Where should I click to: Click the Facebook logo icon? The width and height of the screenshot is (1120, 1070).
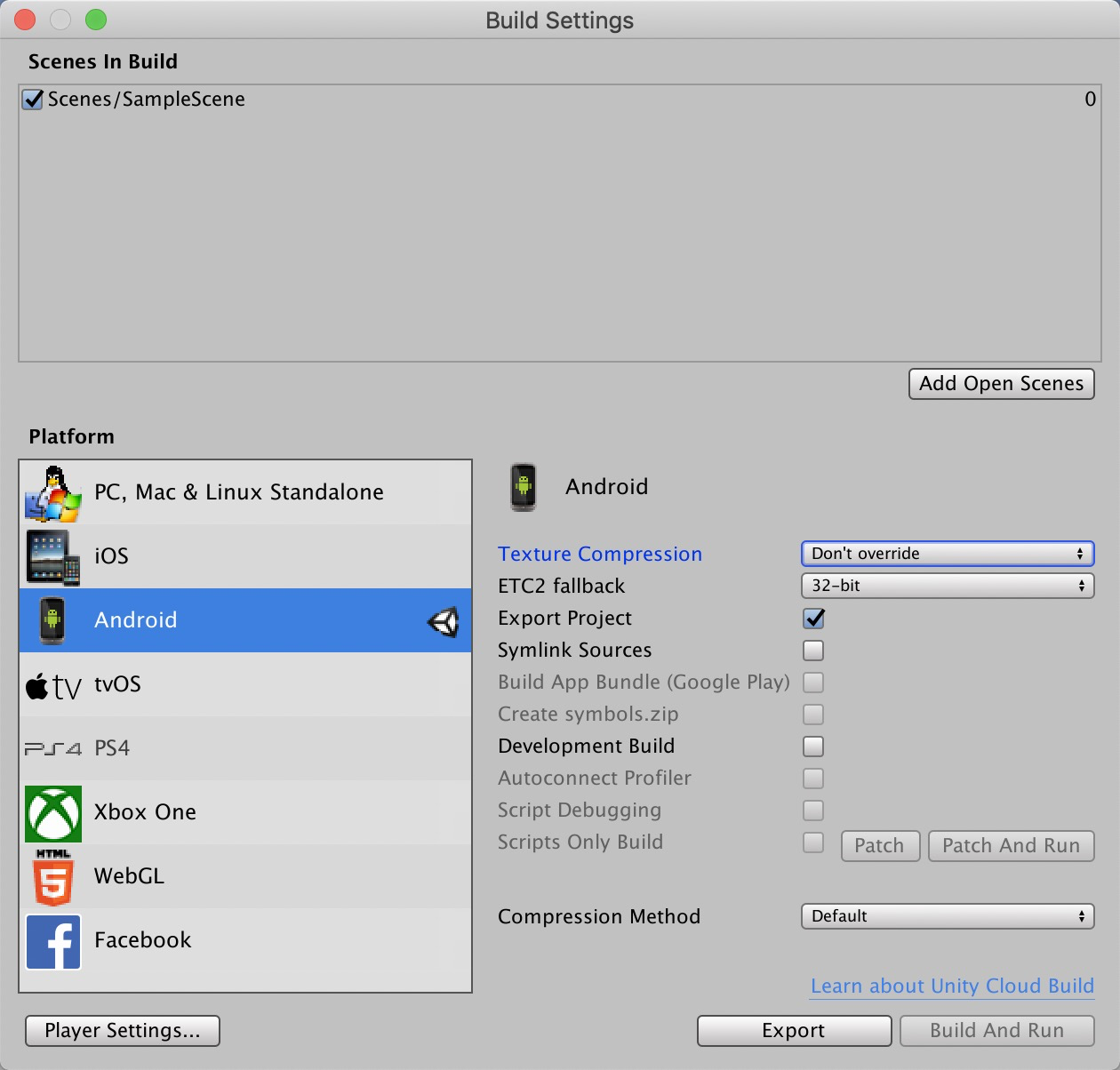(x=53, y=941)
